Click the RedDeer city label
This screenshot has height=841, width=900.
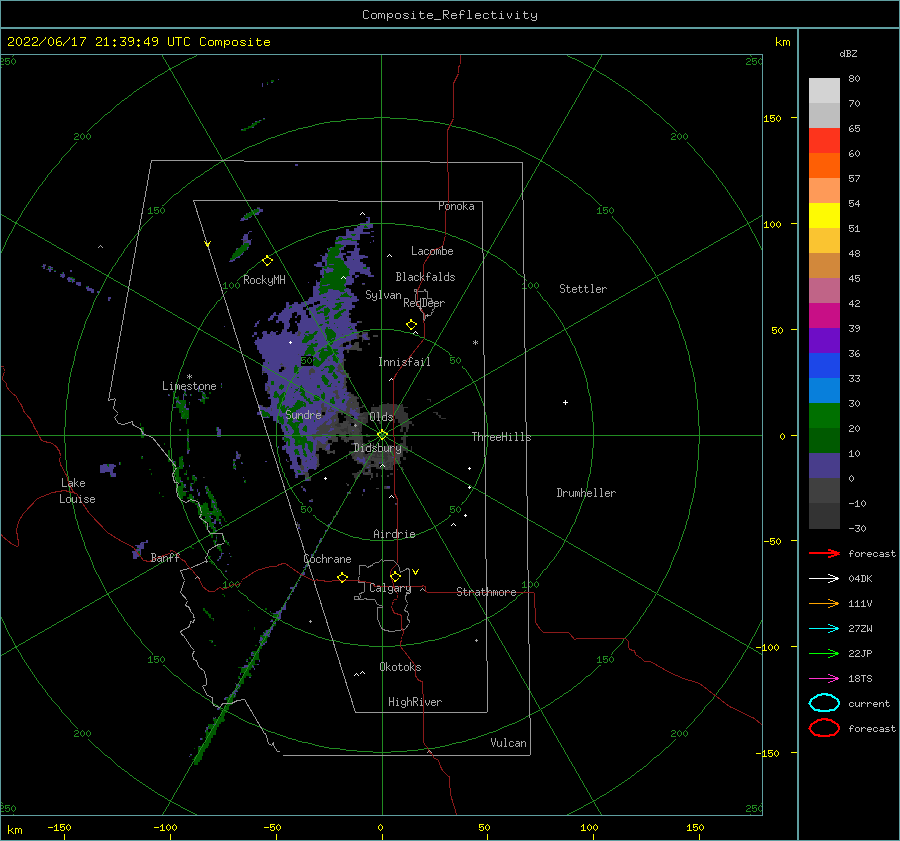[x=424, y=303]
